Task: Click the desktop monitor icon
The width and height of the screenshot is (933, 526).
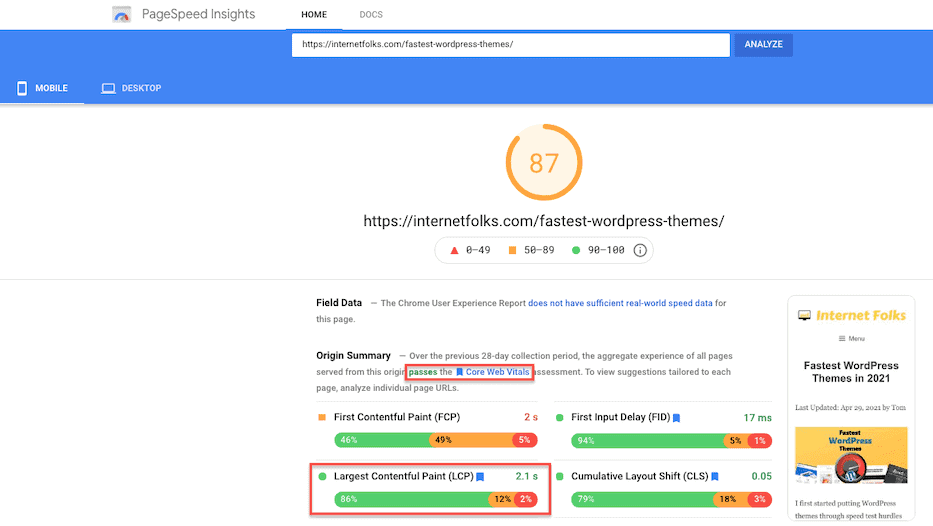Action: point(108,88)
